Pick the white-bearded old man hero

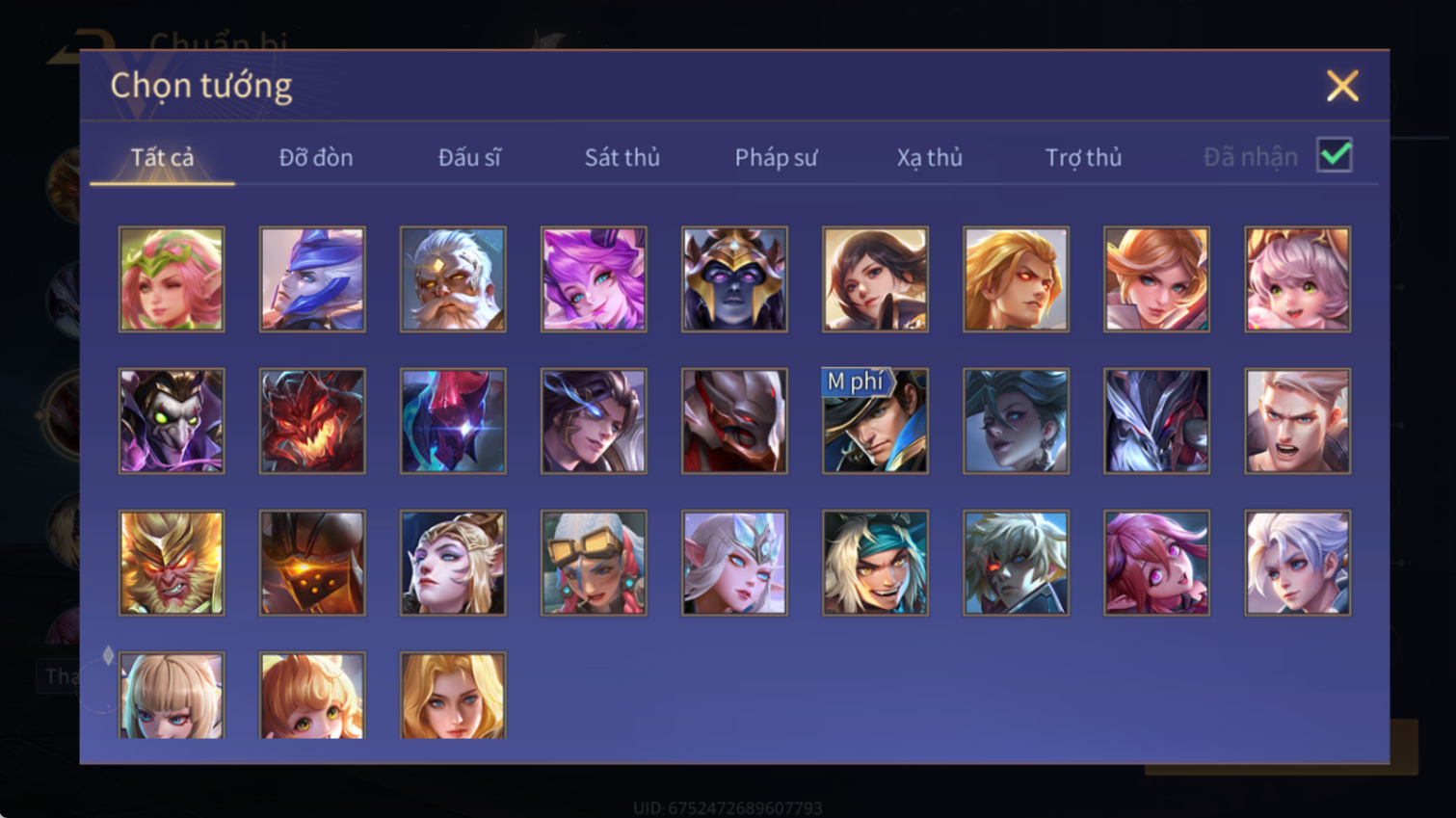(453, 279)
